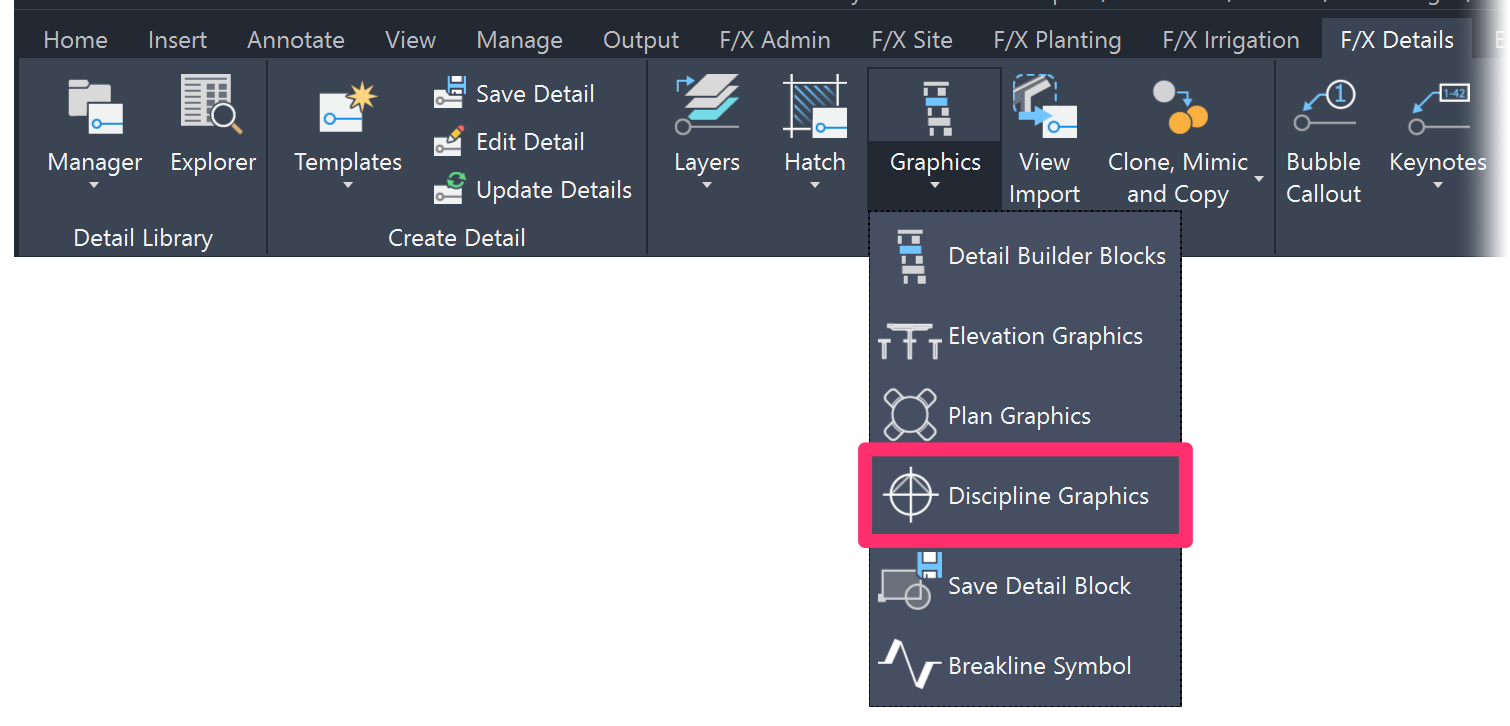Click the Create Detail panel title

[457, 238]
